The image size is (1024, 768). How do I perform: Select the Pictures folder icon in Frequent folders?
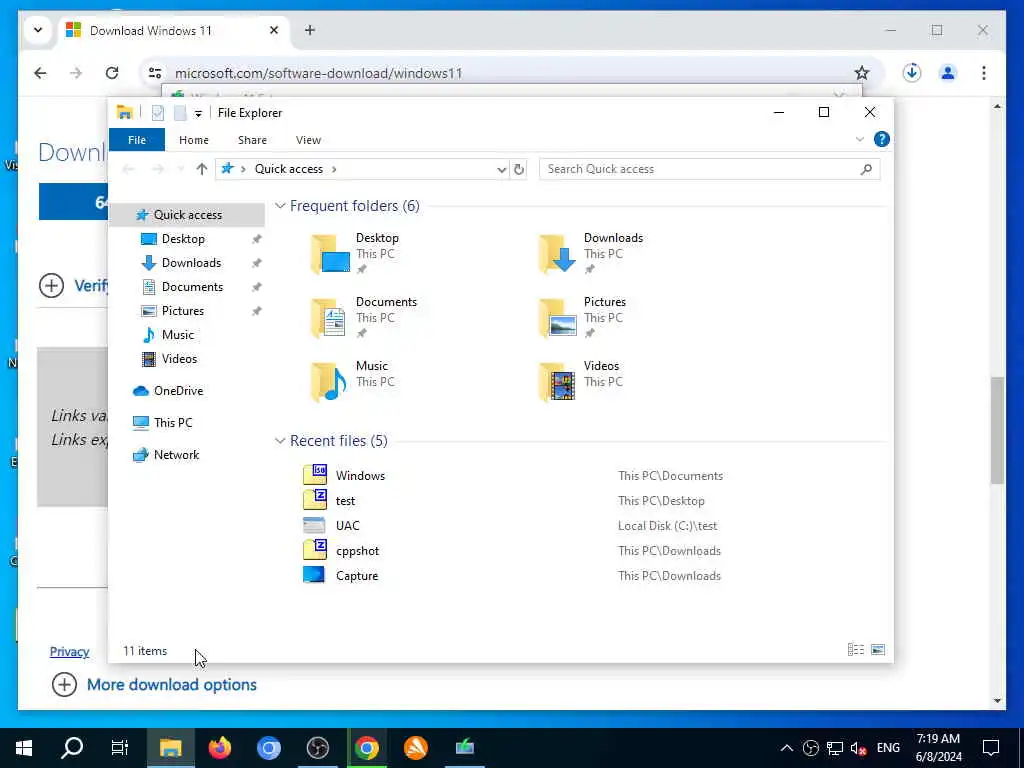pos(558,318)
